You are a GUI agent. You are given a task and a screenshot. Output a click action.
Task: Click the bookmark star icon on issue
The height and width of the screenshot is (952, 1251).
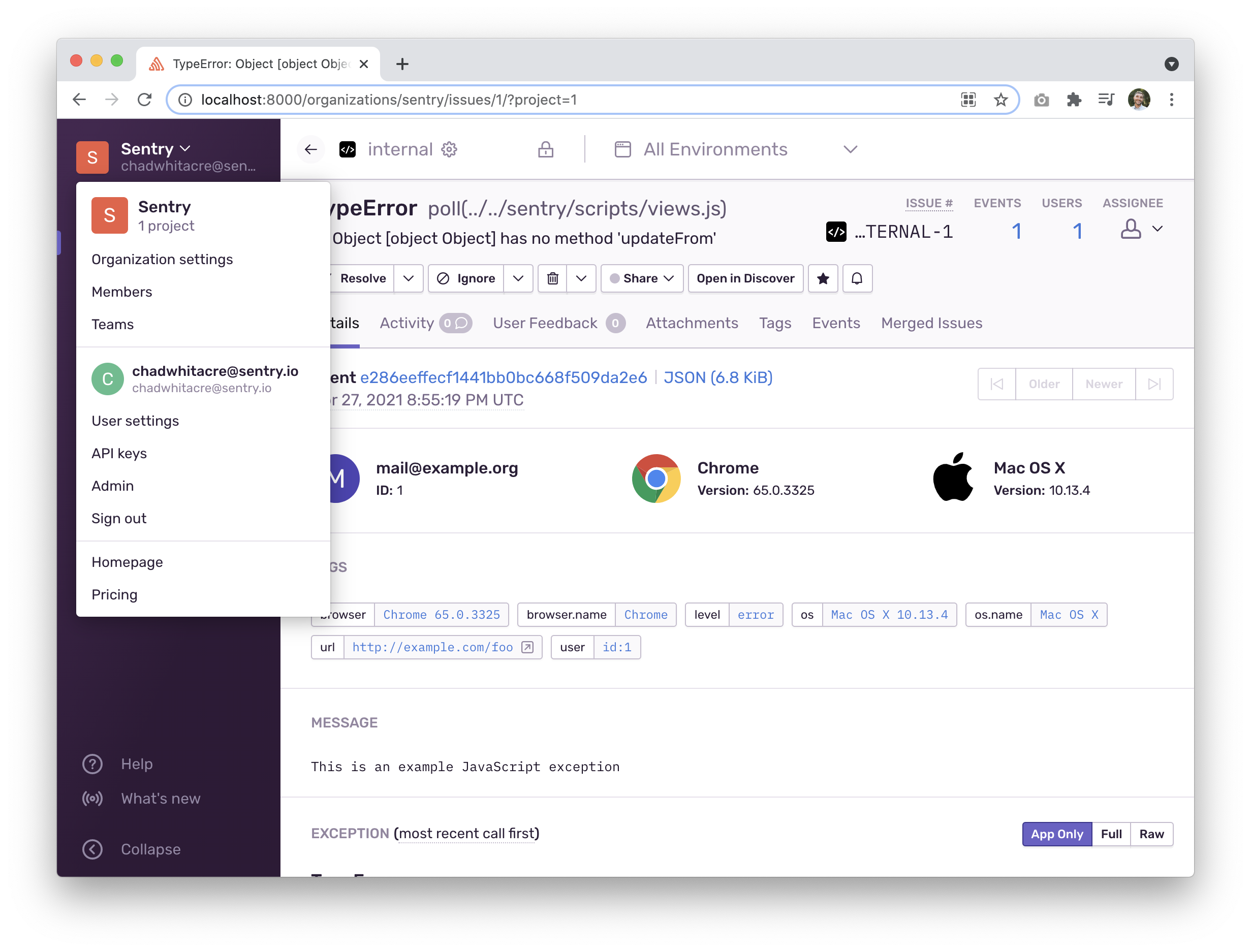[823, 278]
